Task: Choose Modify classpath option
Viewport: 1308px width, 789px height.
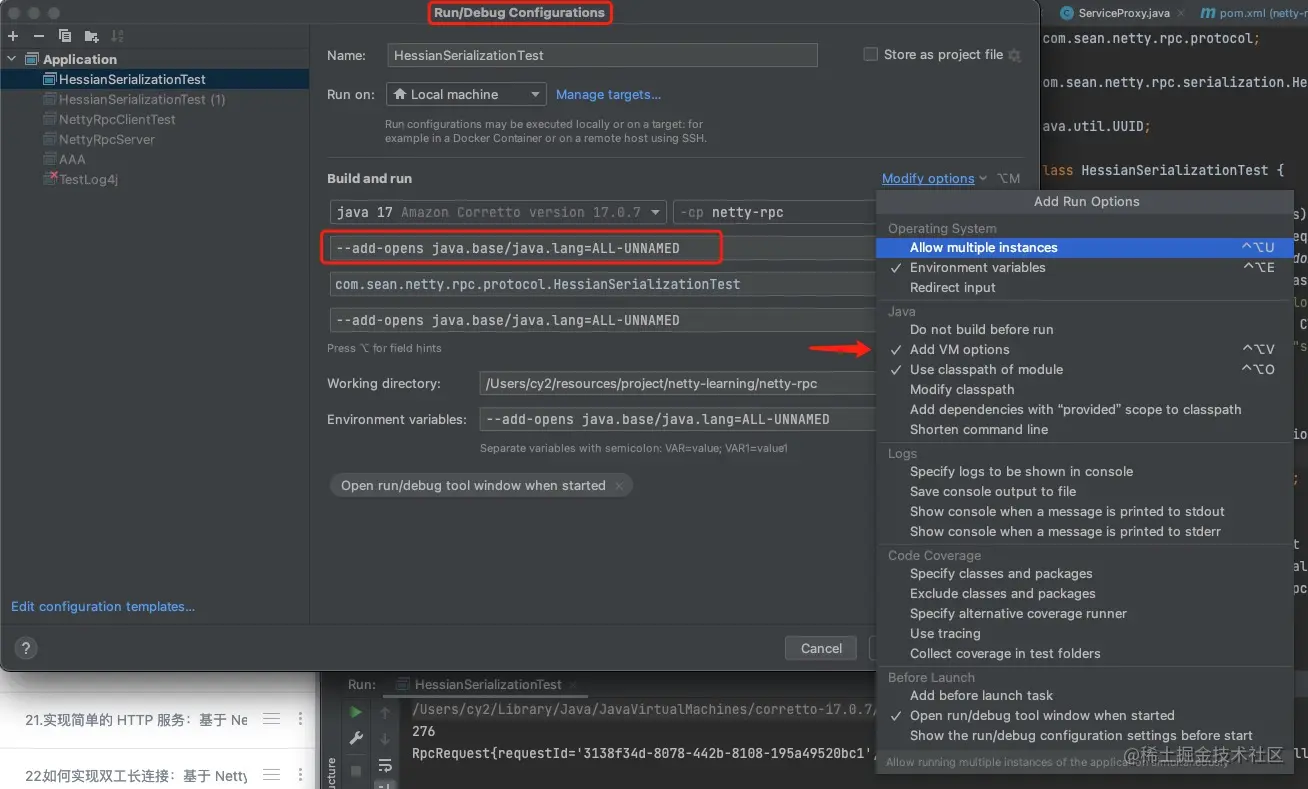Action: (x=1084, y=389)
